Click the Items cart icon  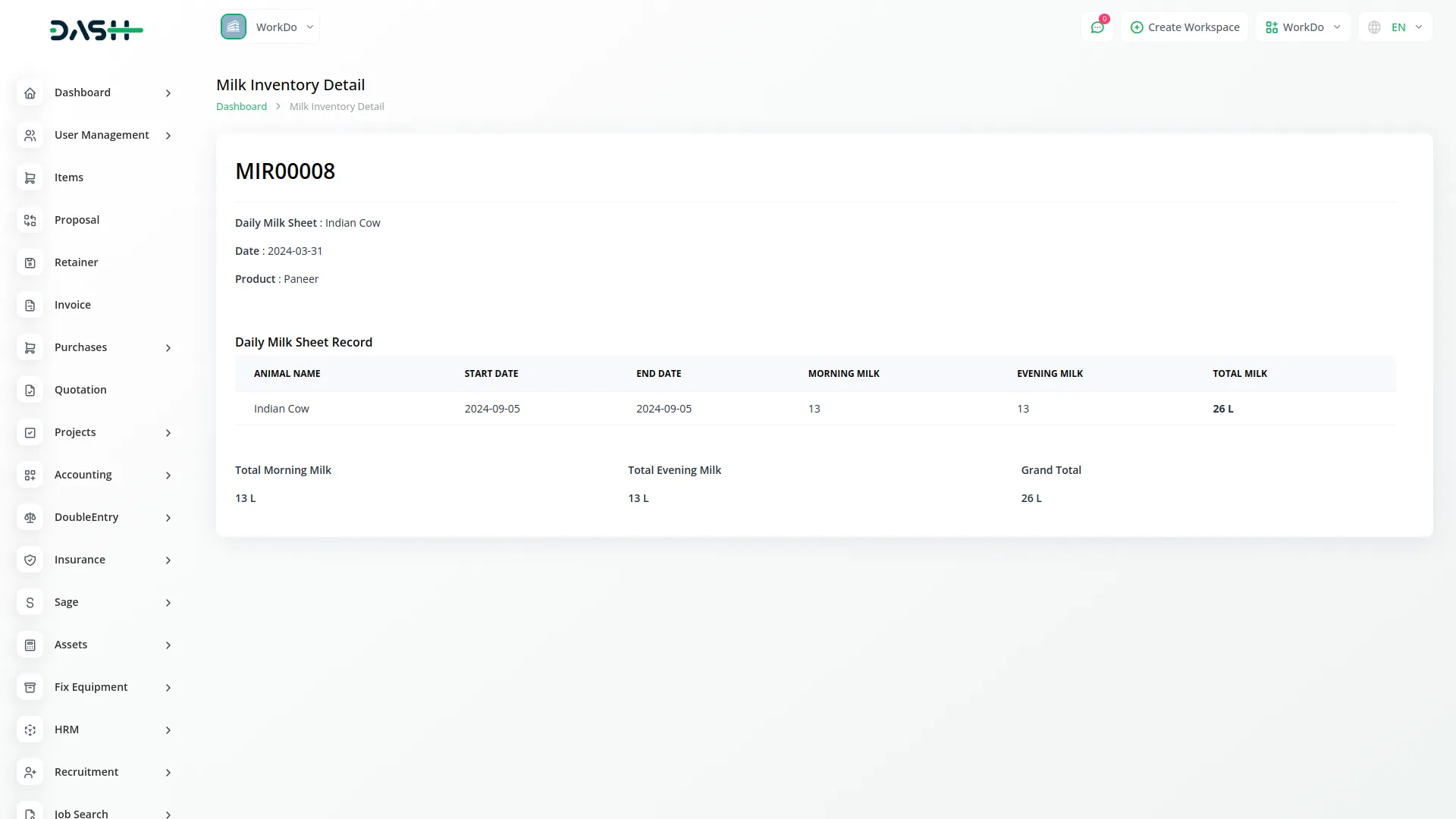30,178
